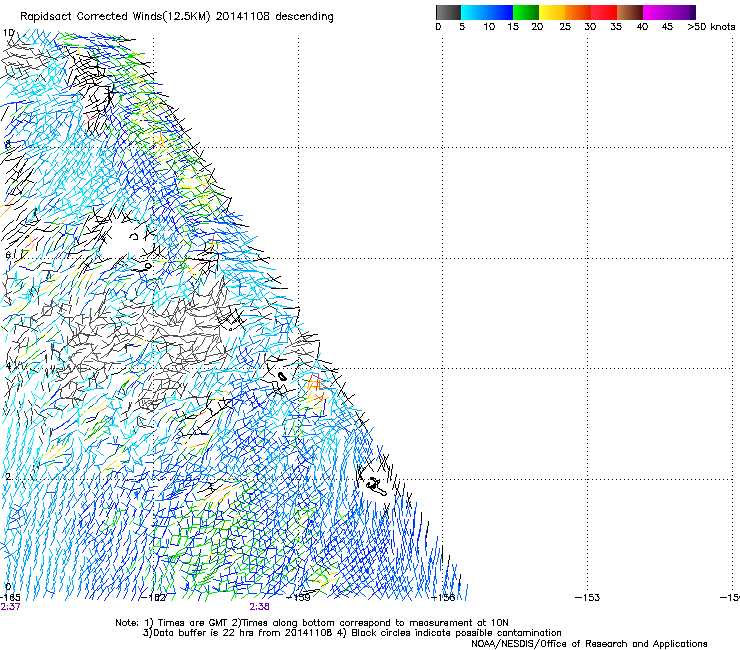Screen dimensions: 740x650
Task: Click the blue 10-15 knots color segment
Action: pyautogui.click(x=500, y=12)
